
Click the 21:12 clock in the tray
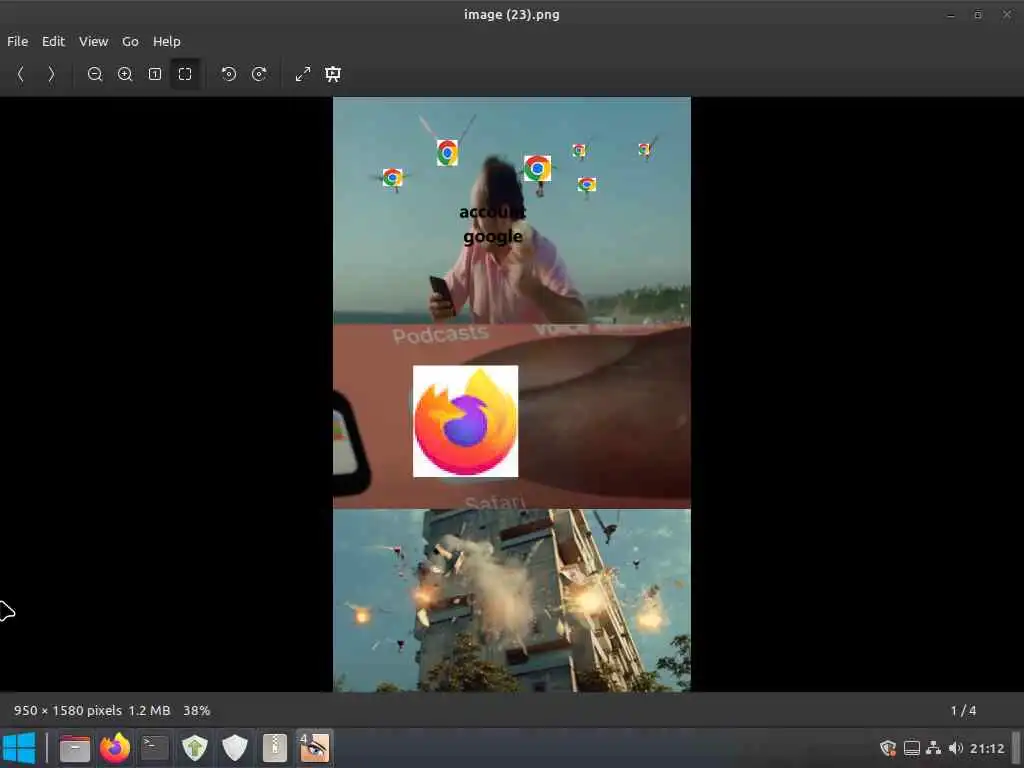[x=987, y=748]
